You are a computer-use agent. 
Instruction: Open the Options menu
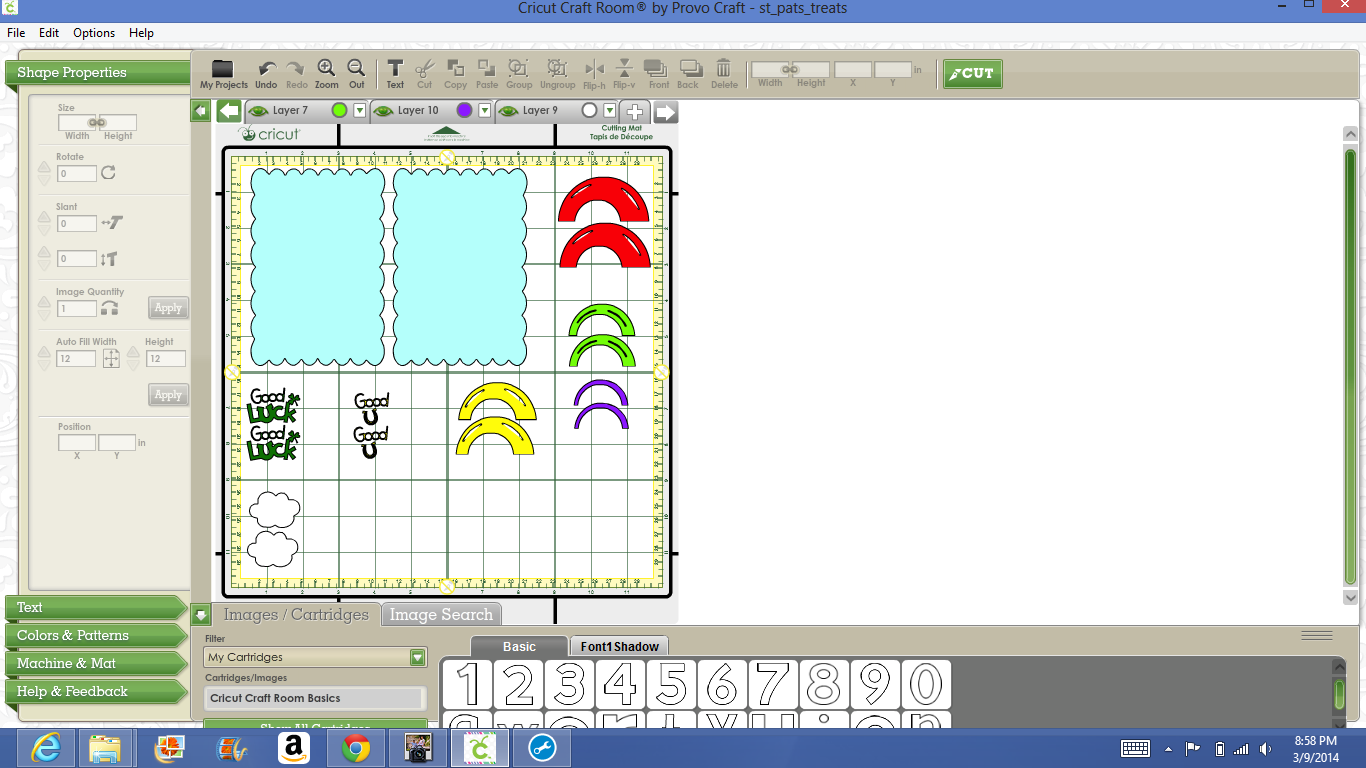tap(94, 33)
